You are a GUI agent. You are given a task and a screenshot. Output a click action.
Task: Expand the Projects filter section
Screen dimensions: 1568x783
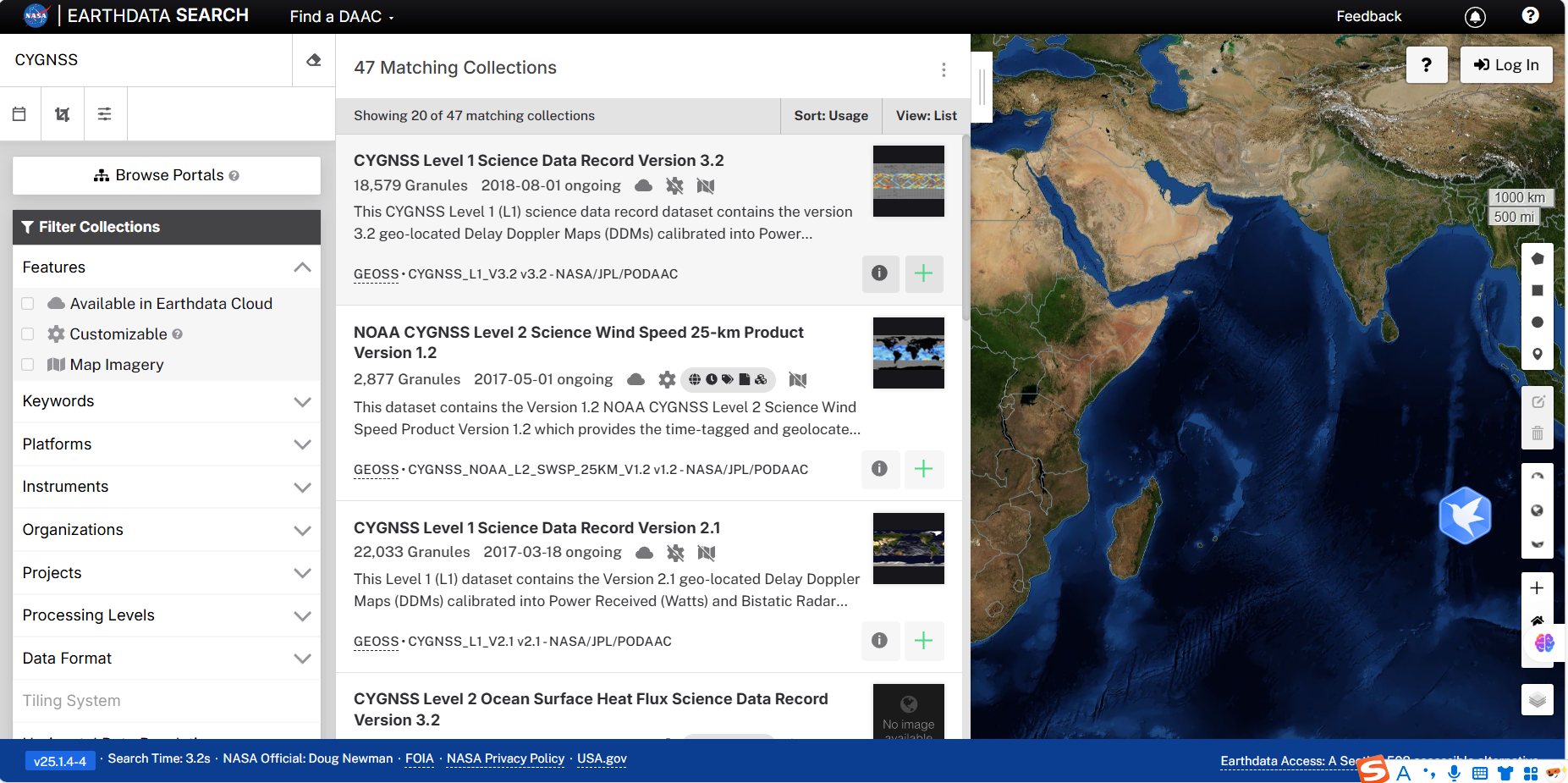(x=167, y=573)
